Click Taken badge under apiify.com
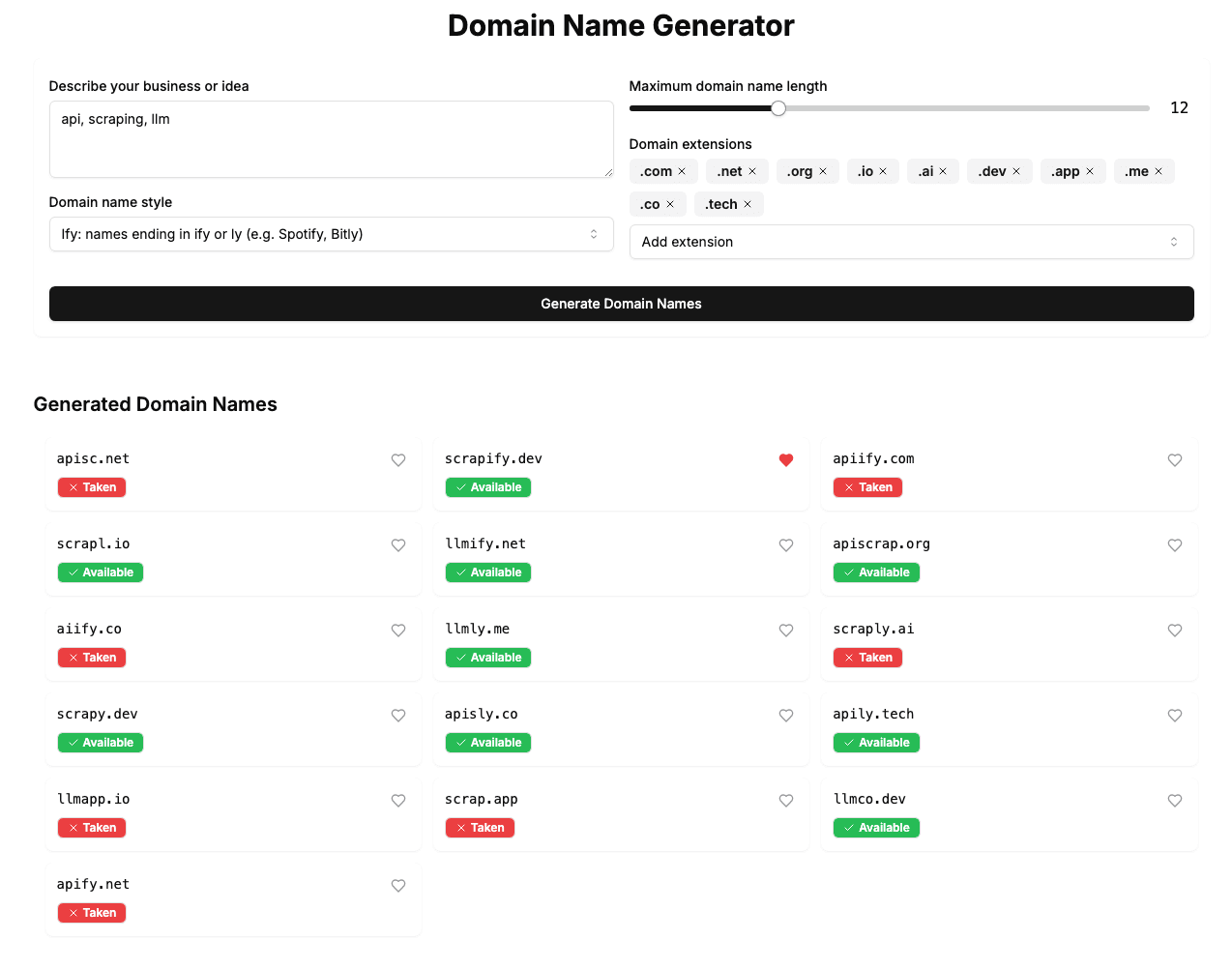The image size is (1232, 969). [867, 487]
